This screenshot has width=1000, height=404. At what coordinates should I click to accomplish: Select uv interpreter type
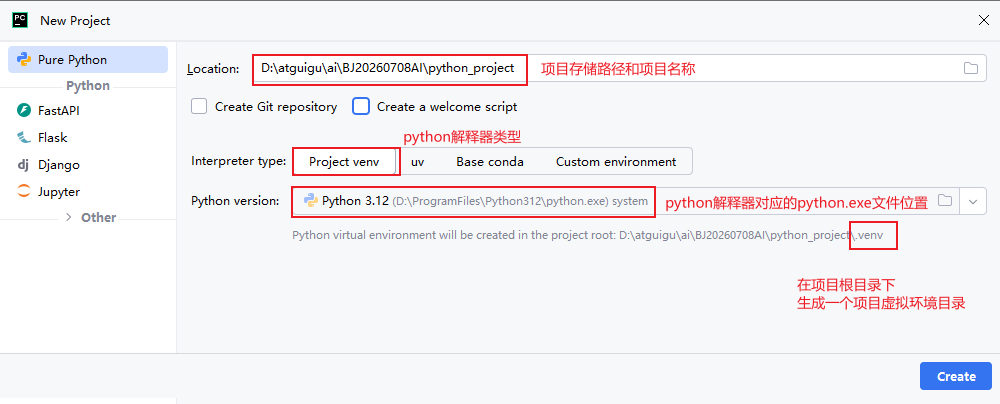click(x=418, y=161)
